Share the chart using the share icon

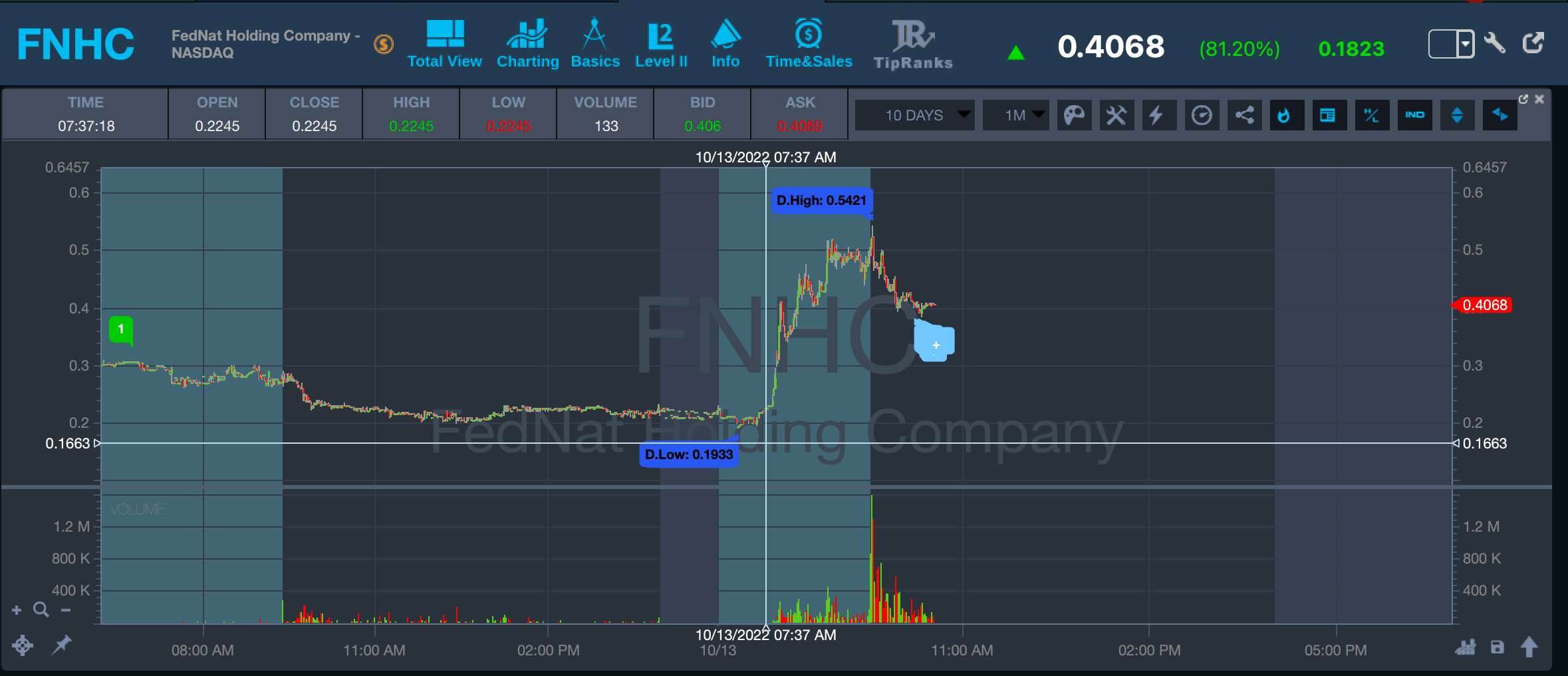coord(1244,115)
